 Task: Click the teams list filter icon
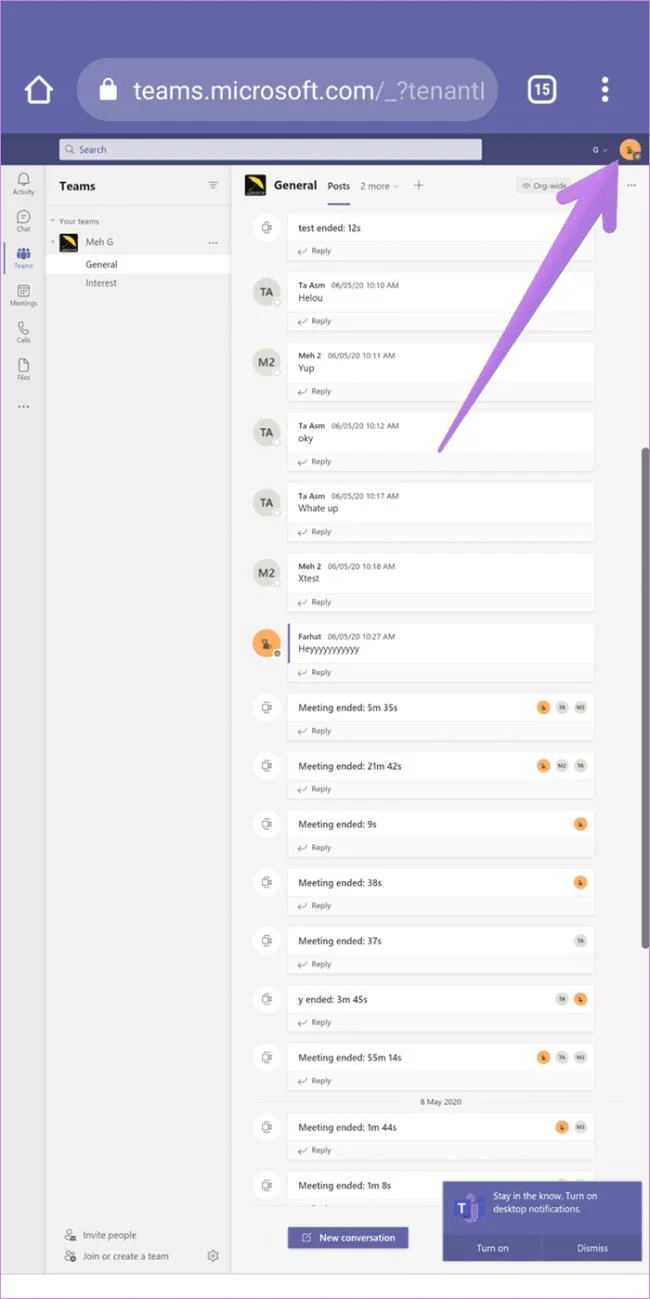tap(213, 185)
